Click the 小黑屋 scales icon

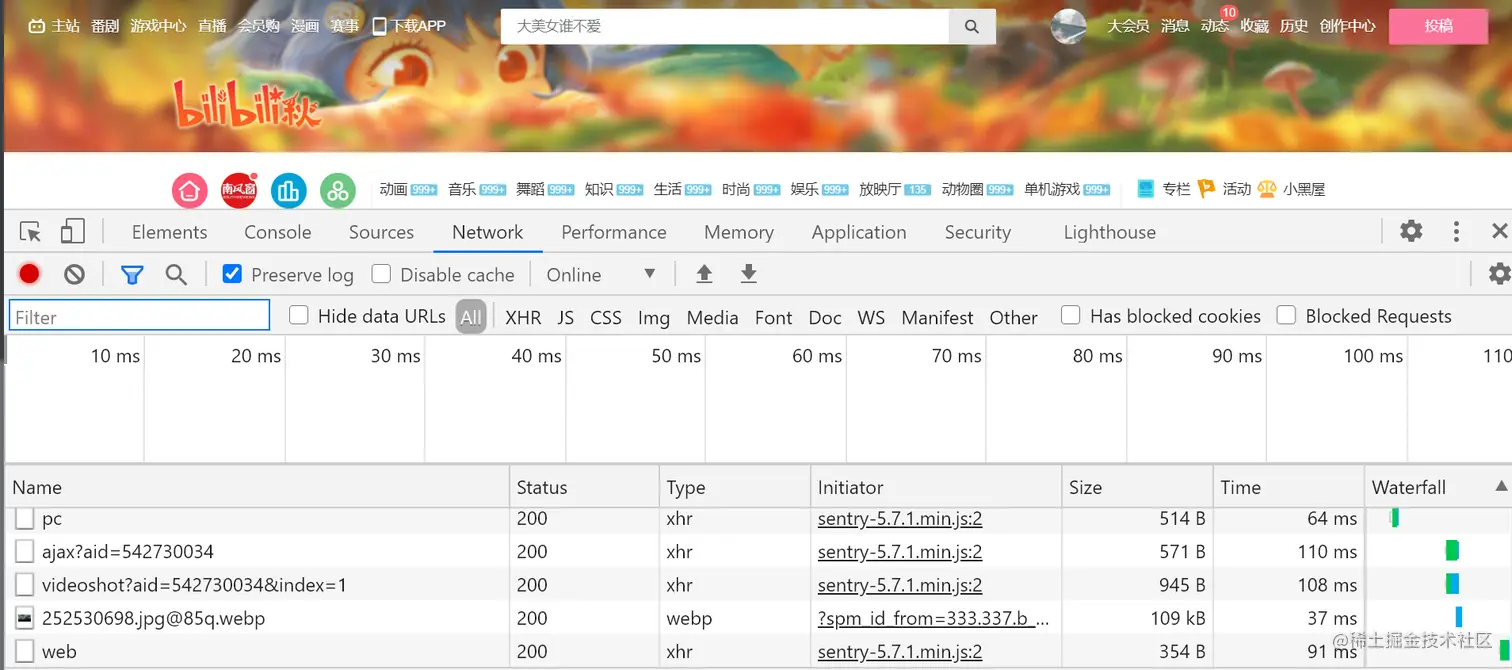pos(1267,188)
